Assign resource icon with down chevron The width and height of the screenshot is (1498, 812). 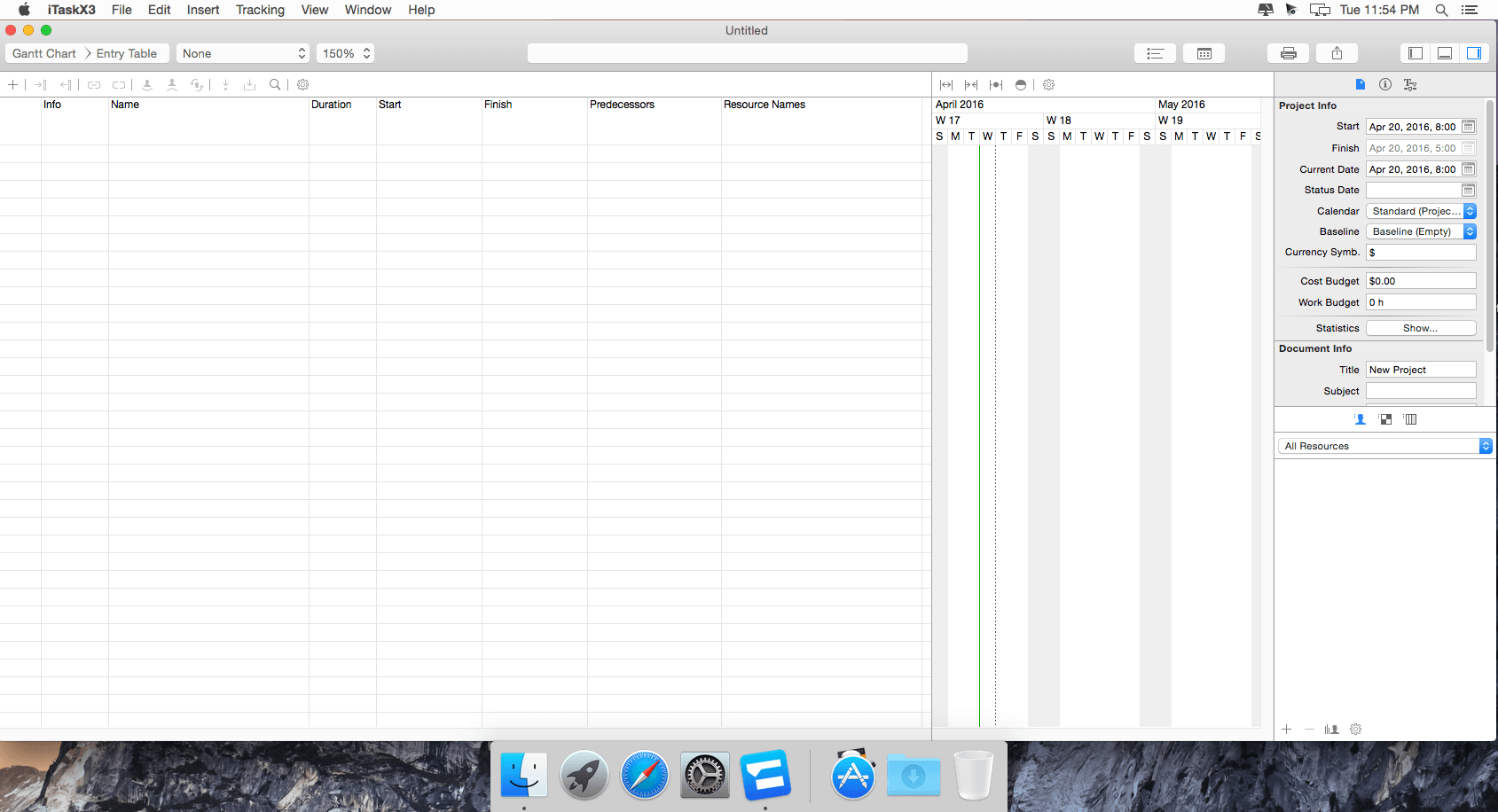tap(147, 85)
